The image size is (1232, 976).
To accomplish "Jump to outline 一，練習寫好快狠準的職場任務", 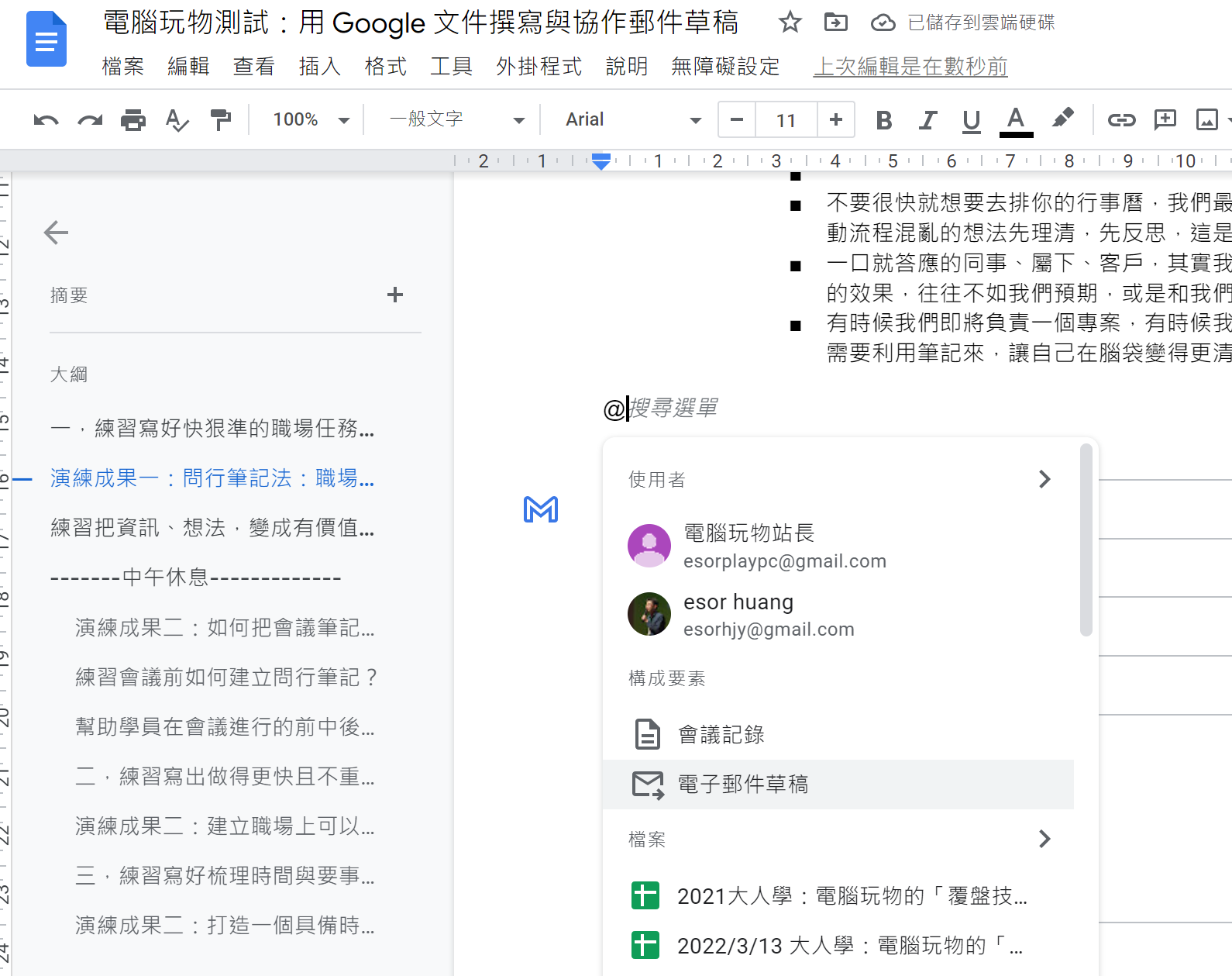I will (212, 428).
